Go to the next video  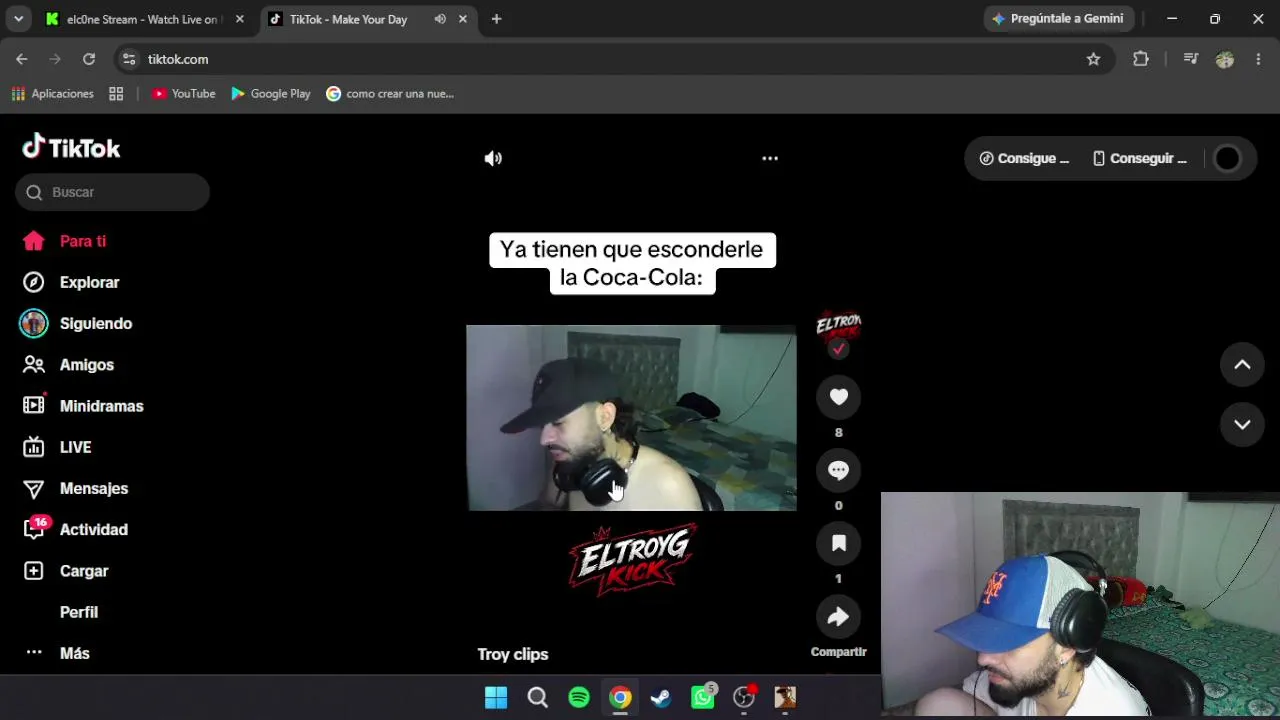pyautogui.click(x=1242, y=425)
